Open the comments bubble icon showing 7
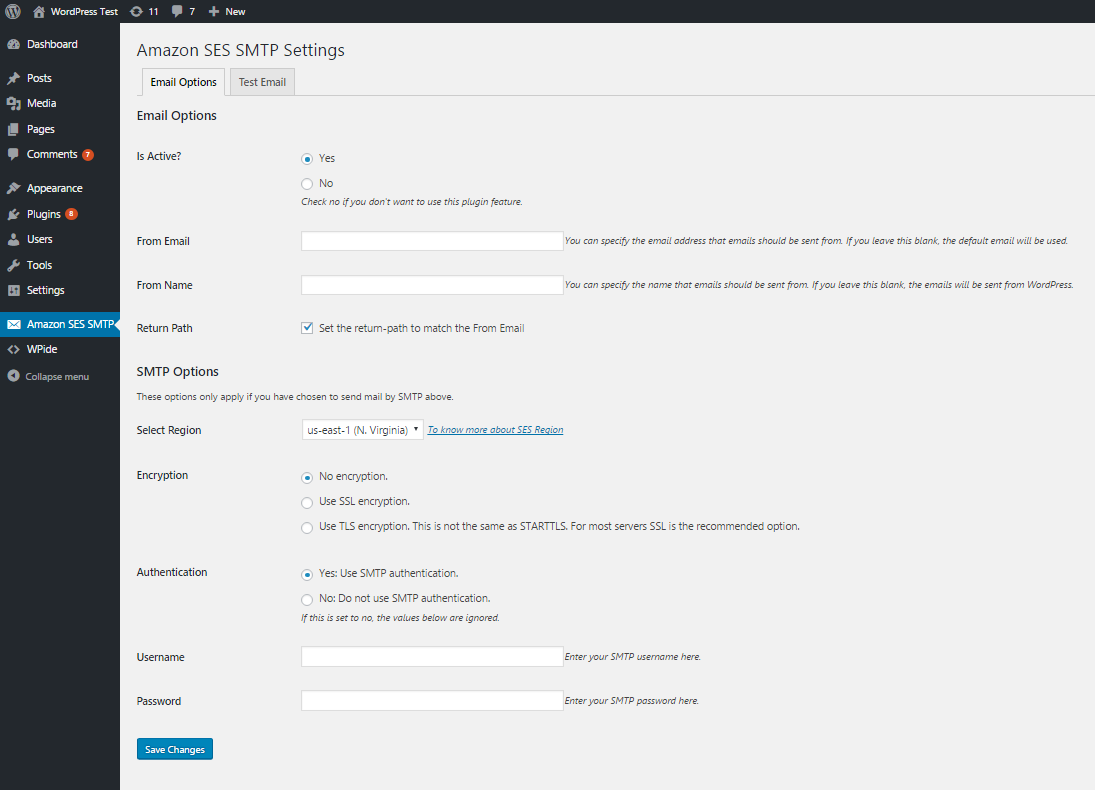This screenshot has height=790, width=1095. (177, 11)
